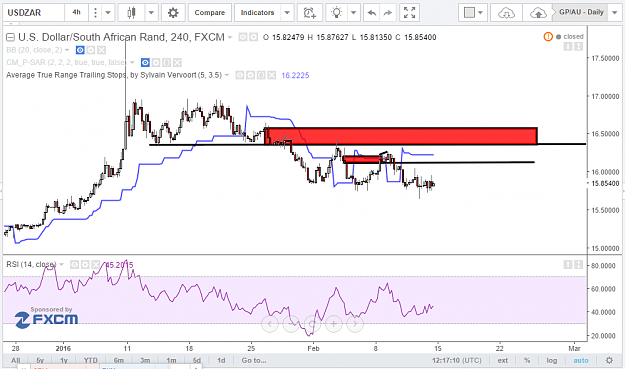The height and width of the screenshot is (369, 625).
Task: Load chart layout via cloud download icon
Action: click(506, 13)
